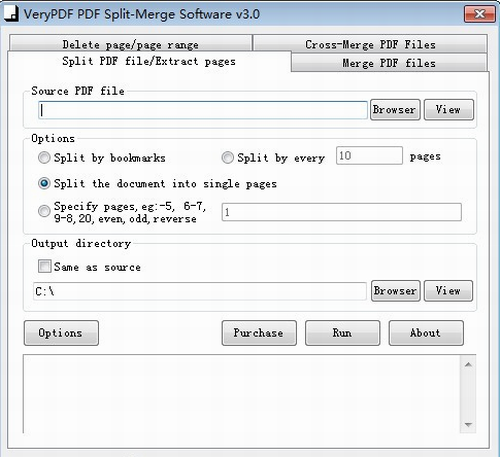The height and width of the screenshot is (457, 500).
Task: Open the Options button at bottom left
Action: coord(61,333)
